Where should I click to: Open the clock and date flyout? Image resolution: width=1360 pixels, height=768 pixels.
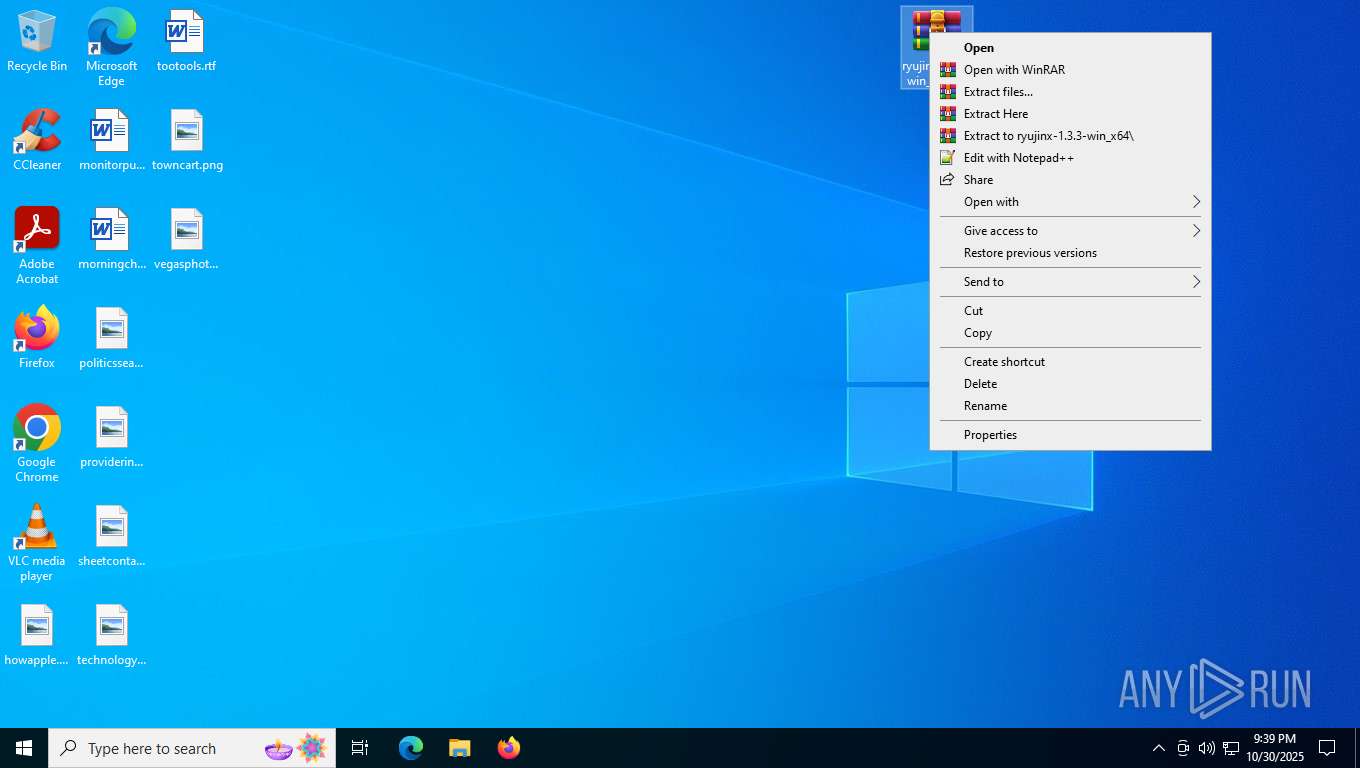coord(1274,748)
